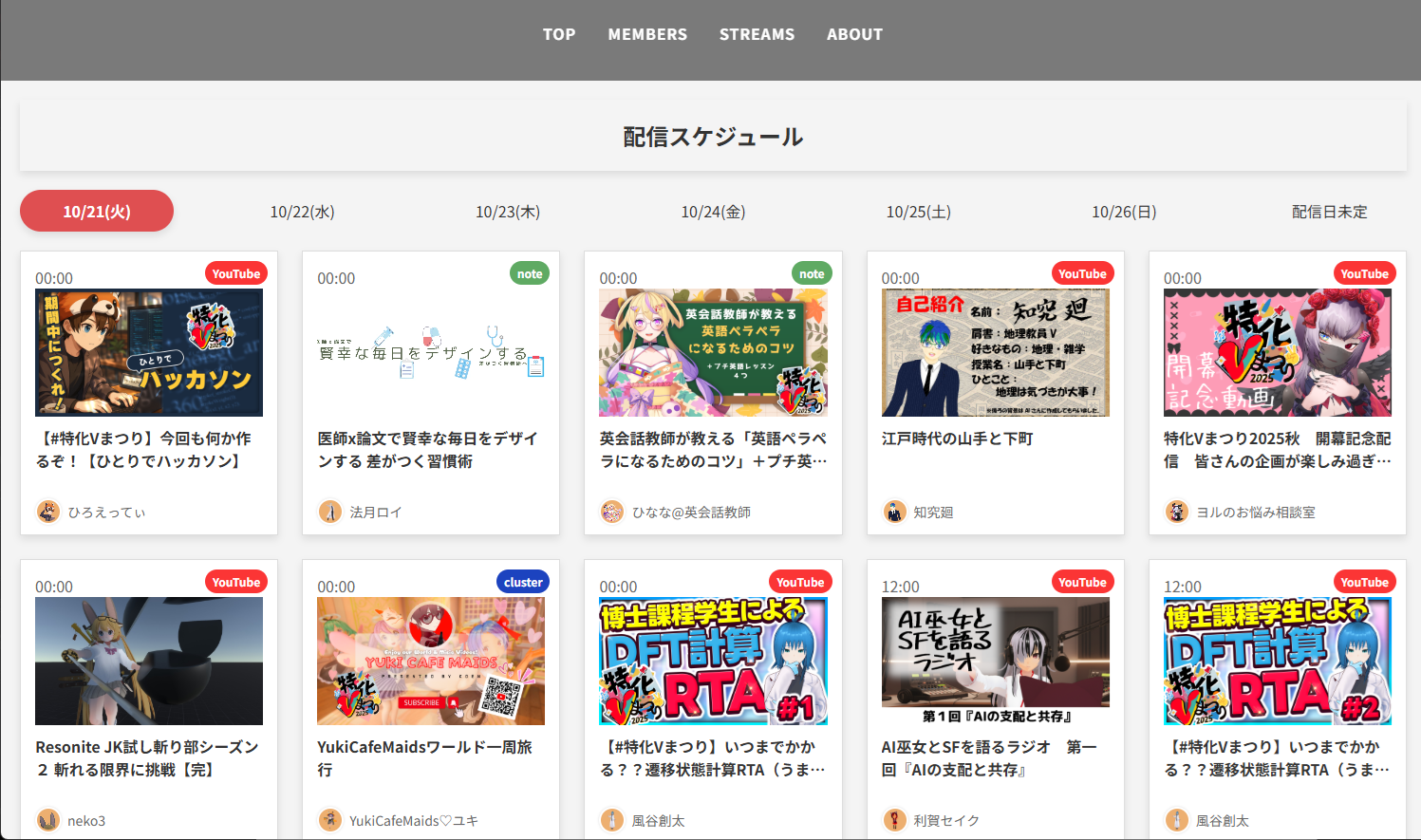Click the cluster badge on YukiCafeMaids card
1421x840 pixels.
click(523, 582)
